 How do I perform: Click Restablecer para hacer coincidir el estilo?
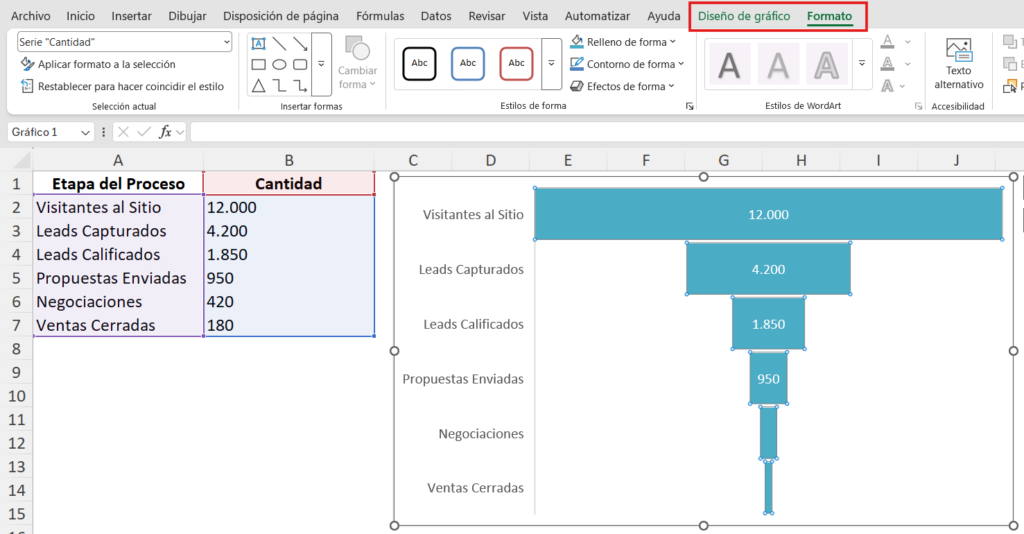point(122,86)
